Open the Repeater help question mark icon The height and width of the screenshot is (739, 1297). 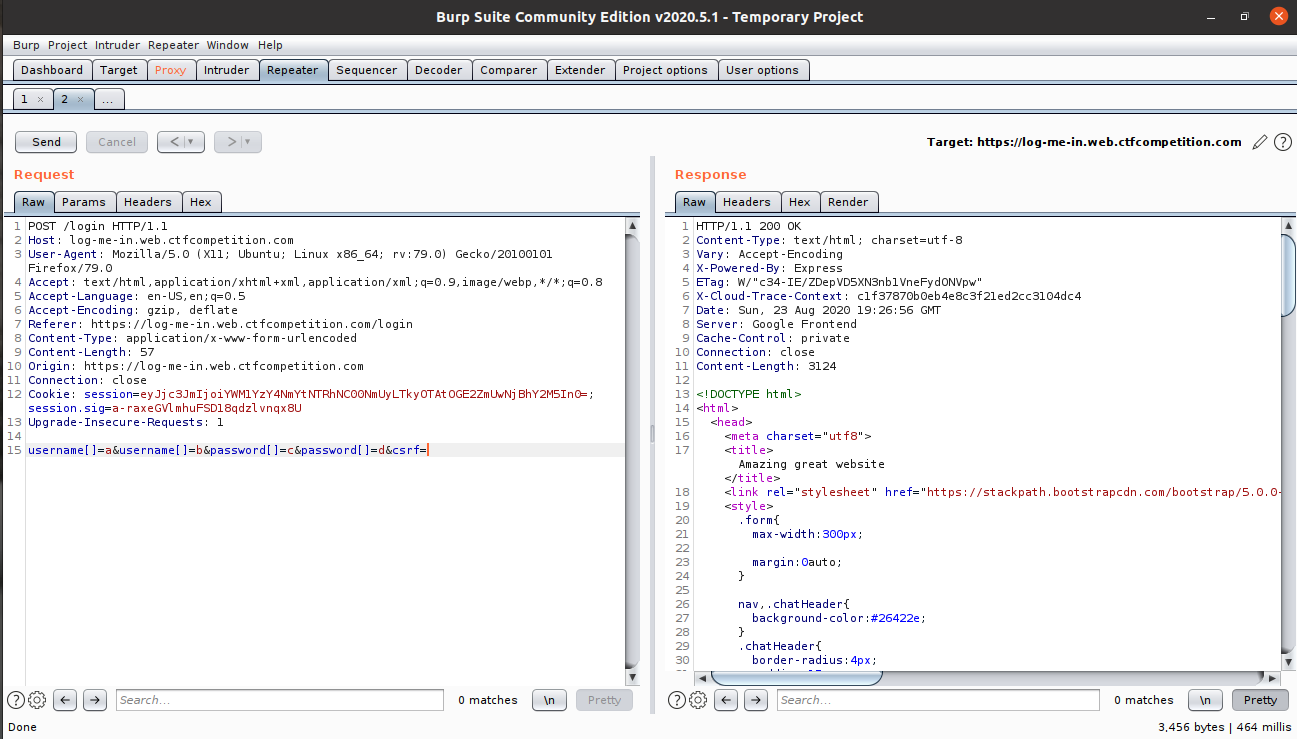1283,142
